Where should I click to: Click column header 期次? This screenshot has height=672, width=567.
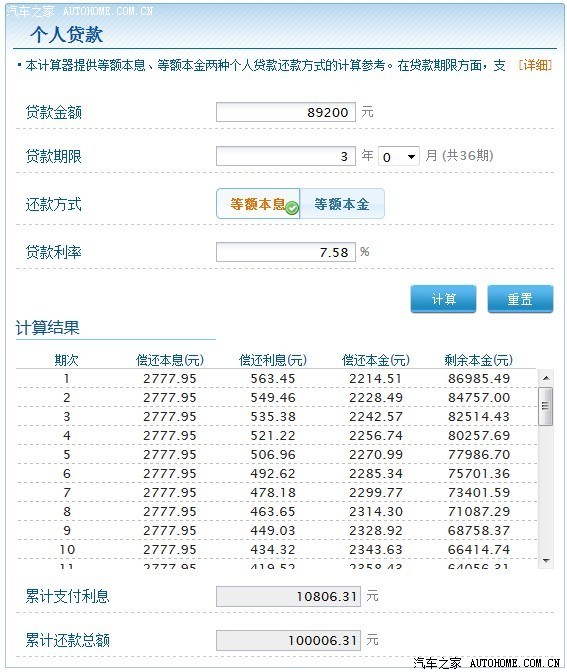[66, 360]
